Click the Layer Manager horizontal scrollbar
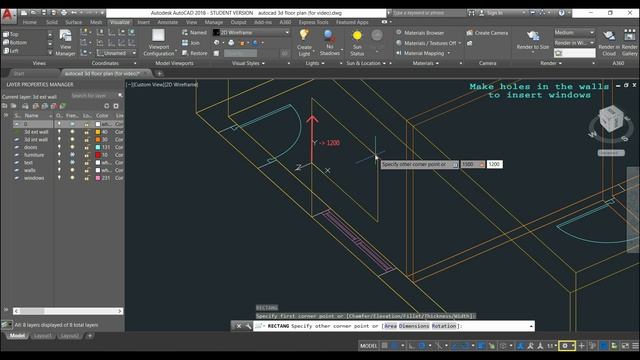The height and width of the screenshot is (360, 640). (x=68, y=311)
